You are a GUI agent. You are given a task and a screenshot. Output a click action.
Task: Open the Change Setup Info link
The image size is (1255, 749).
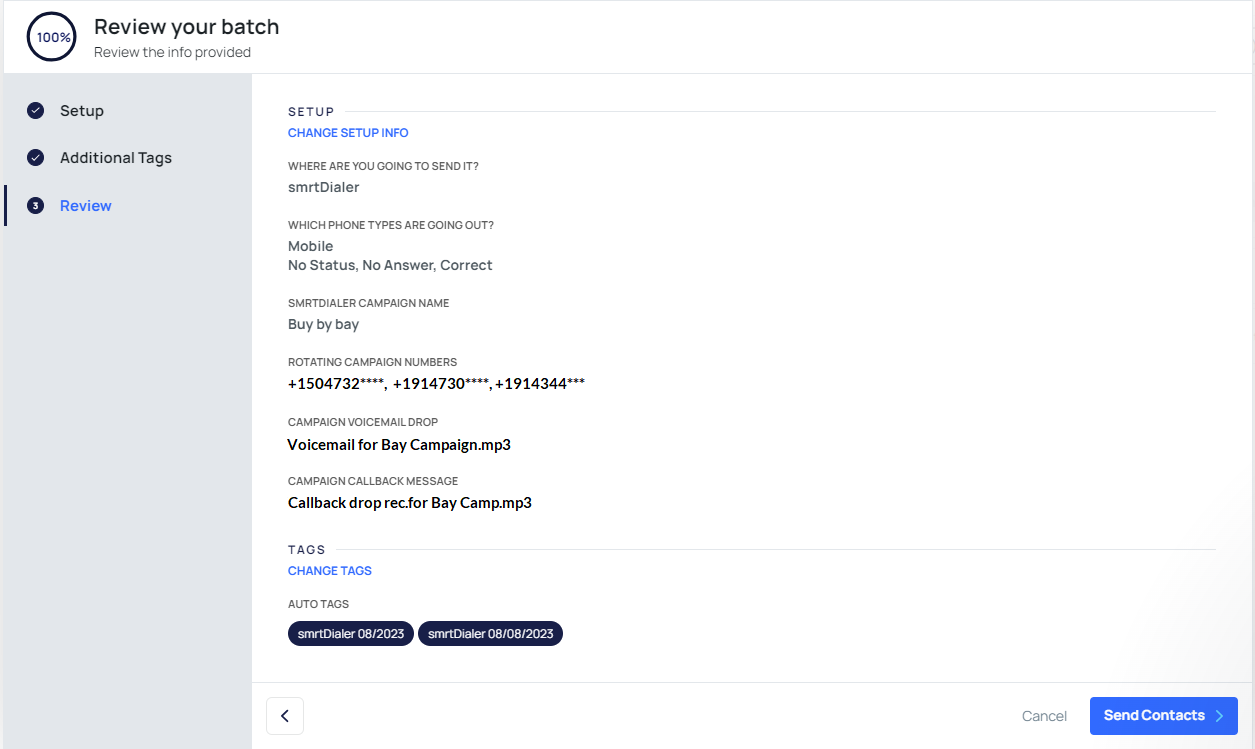click(348, 133)
